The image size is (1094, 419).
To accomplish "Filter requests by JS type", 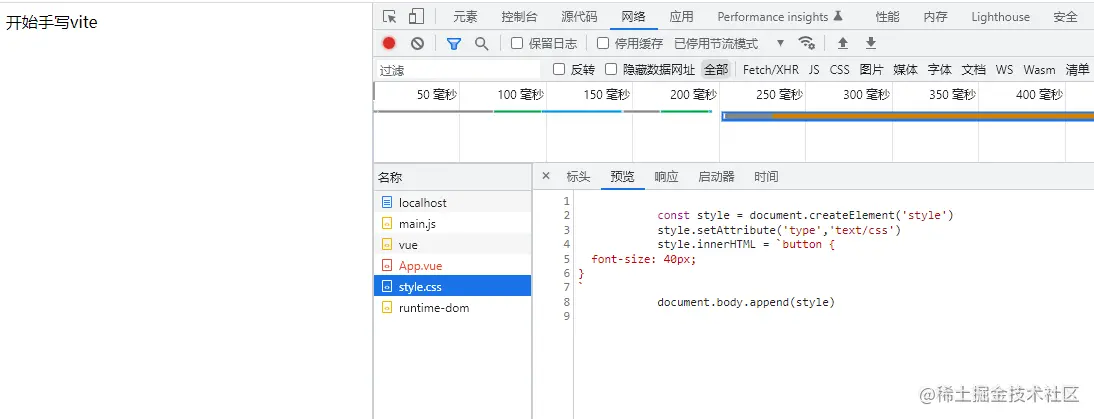I will point(814,69).
